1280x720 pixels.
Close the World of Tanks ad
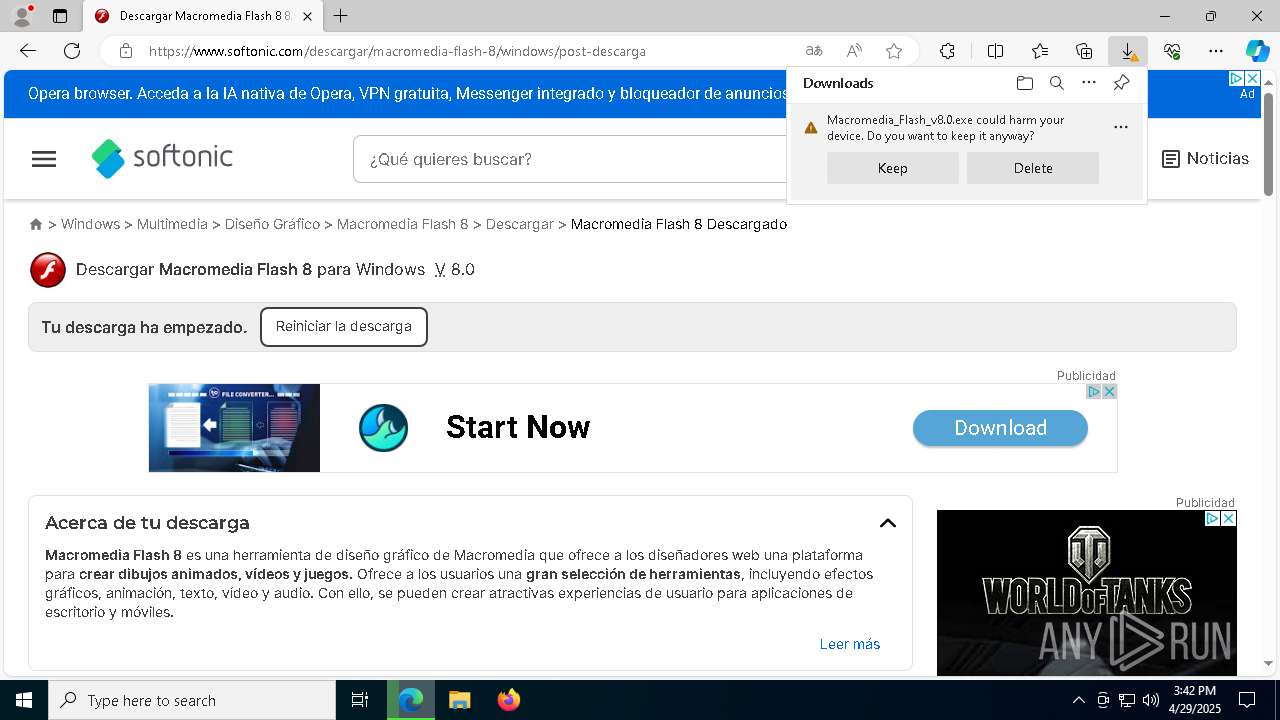pos(1229,518)
